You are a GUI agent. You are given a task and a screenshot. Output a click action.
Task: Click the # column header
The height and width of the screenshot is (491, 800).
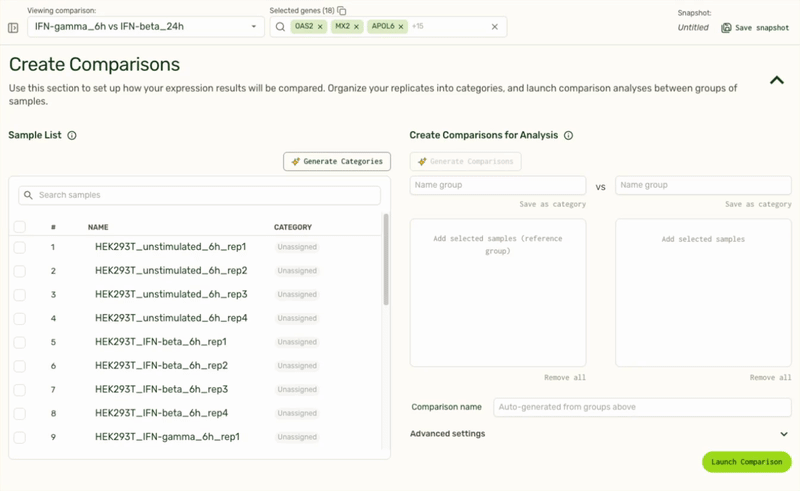click(53, 227)
